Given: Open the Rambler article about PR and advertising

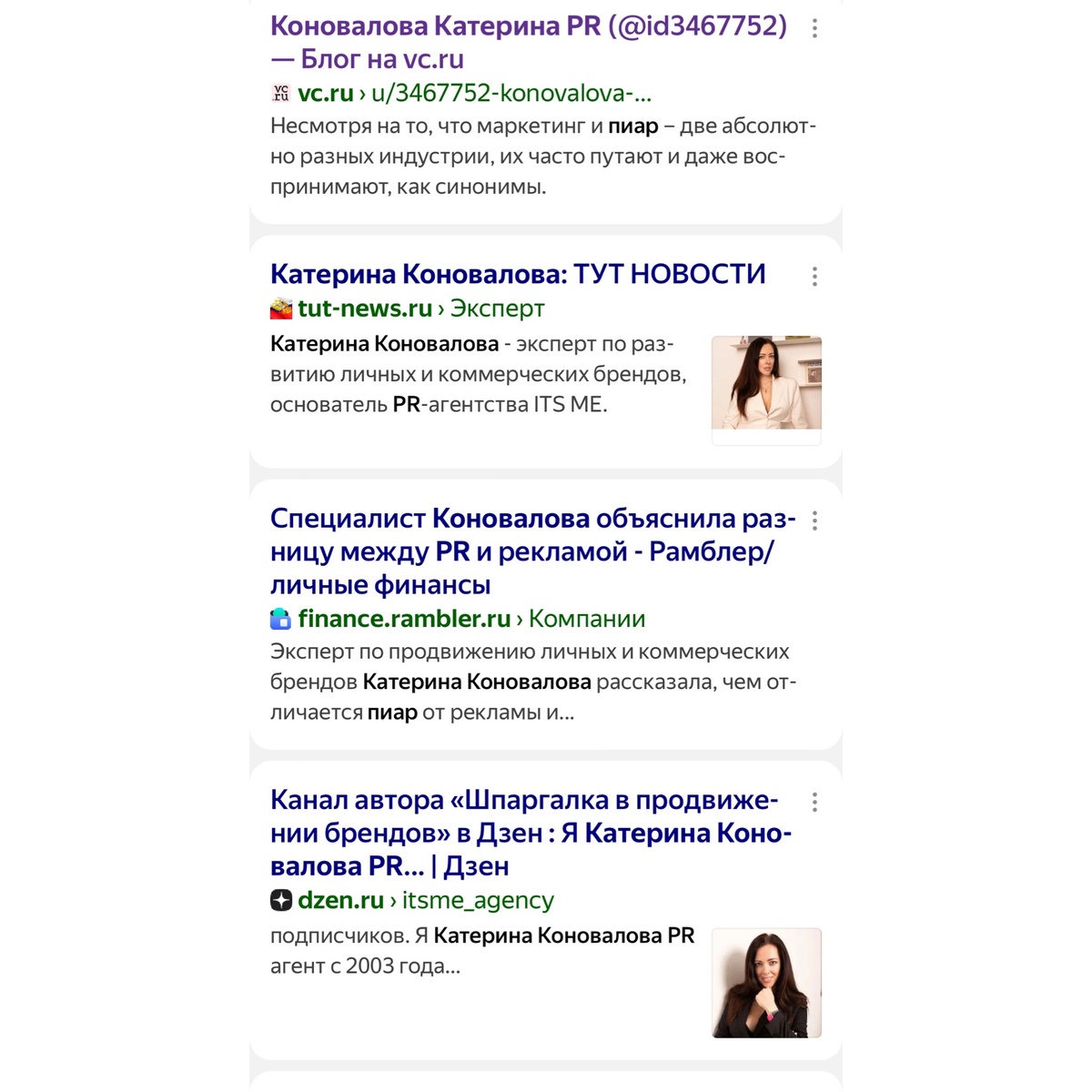Looking at the screenshot, I should click(532, 551).
